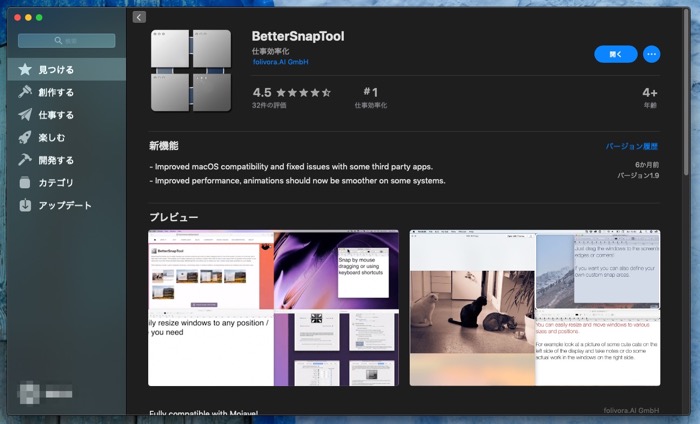Image resolution: width=700 pixels, height=424 pixels.
Task: Click the 新機能 heading
Action: (x=164, y=146)
